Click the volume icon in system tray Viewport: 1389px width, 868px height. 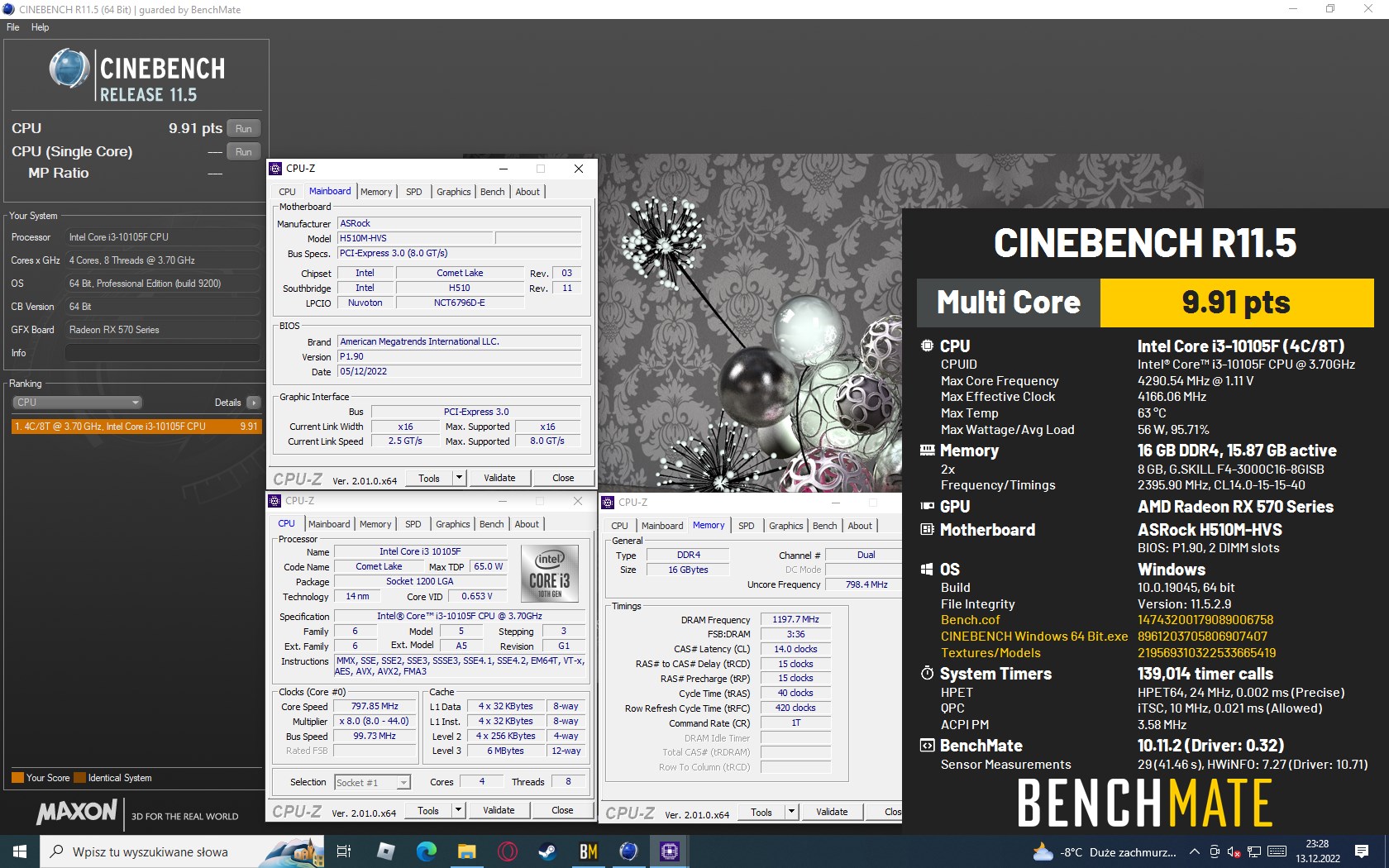1234,851
